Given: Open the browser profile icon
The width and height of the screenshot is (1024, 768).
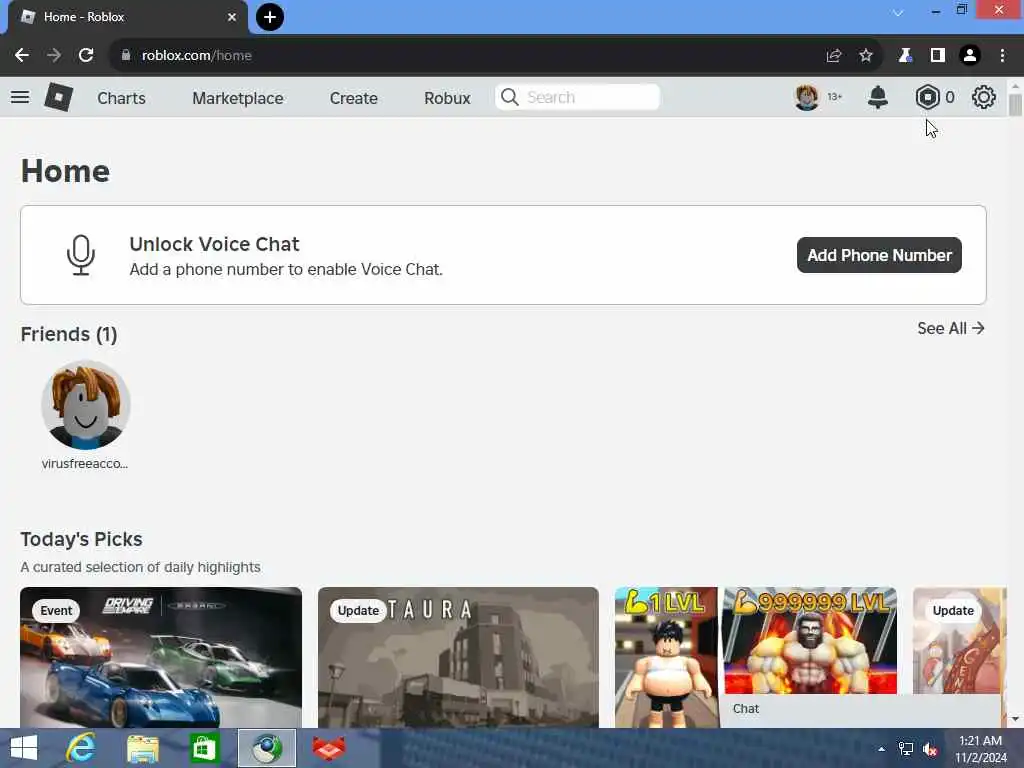Looking at the screenshot, I should tap(970, 56).
